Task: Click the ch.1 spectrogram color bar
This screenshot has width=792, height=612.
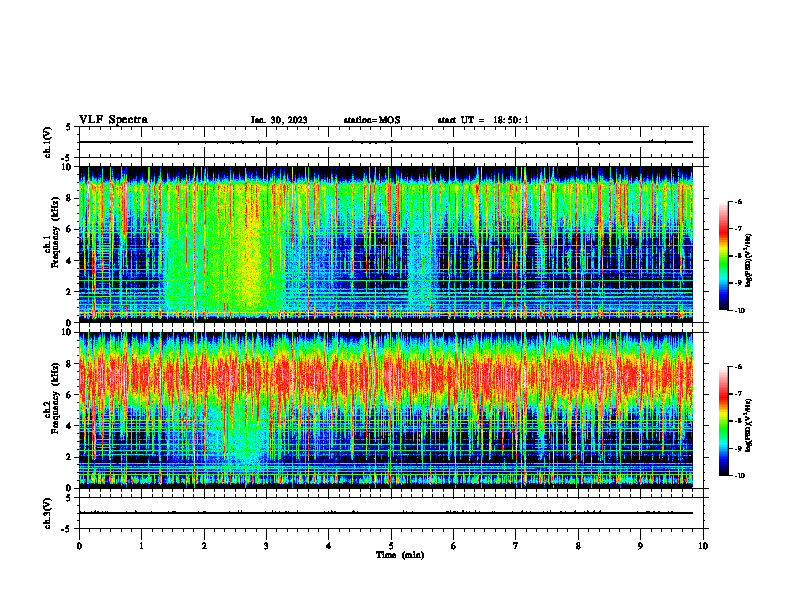Action: pos(723,256)
